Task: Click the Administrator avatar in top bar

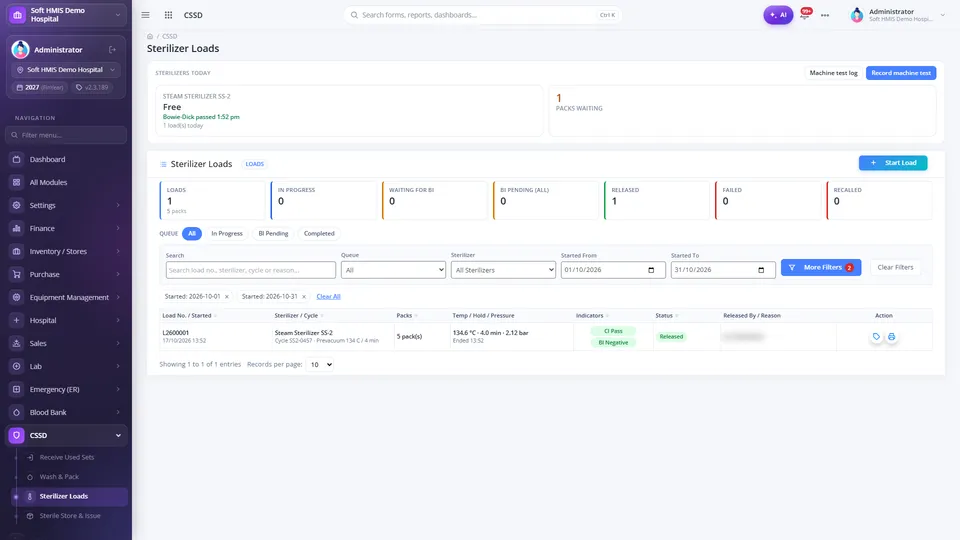Action: point(857,15)
